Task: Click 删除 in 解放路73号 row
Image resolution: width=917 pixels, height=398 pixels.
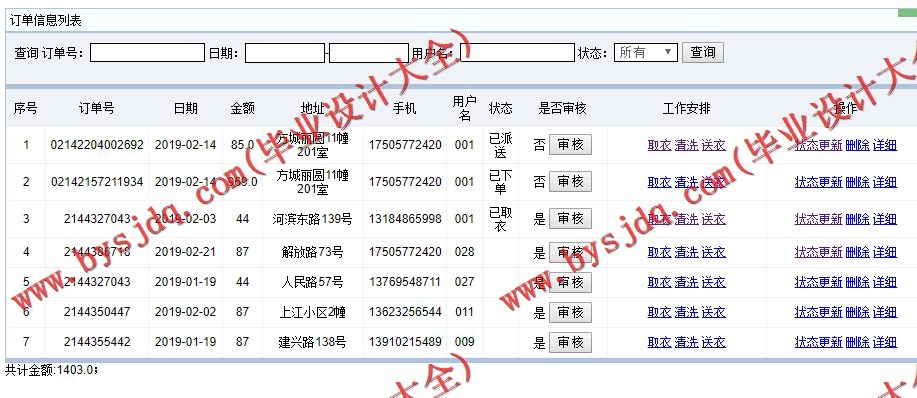Action: tap(857, 252)
